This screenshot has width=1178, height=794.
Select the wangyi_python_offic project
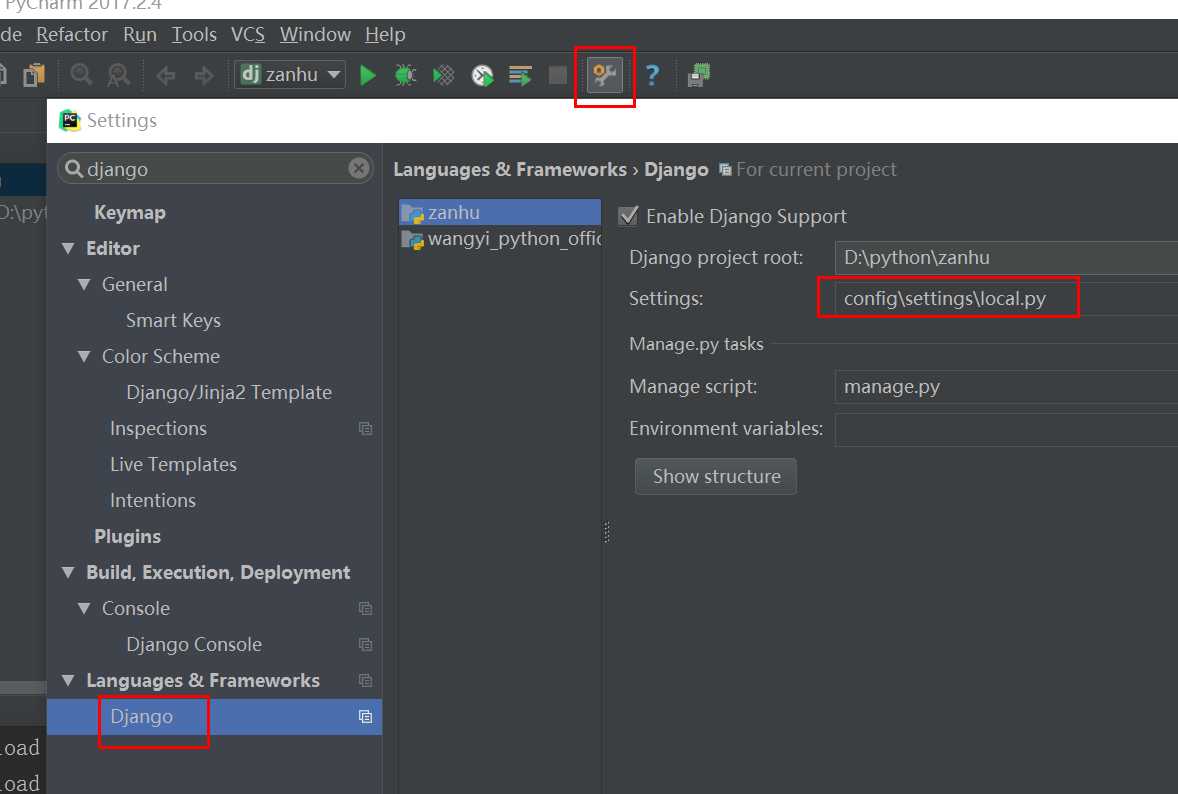(x=500, y=240)
